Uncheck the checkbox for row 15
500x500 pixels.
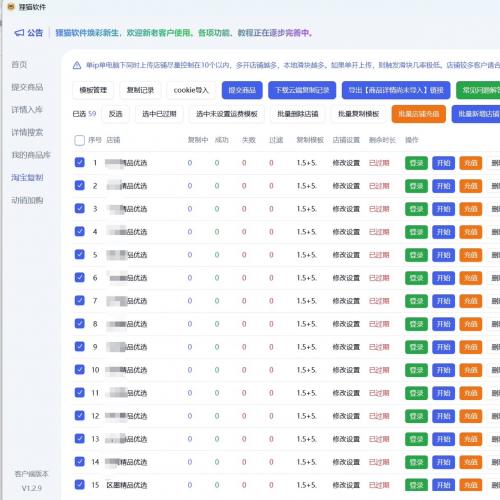[79, 484]
